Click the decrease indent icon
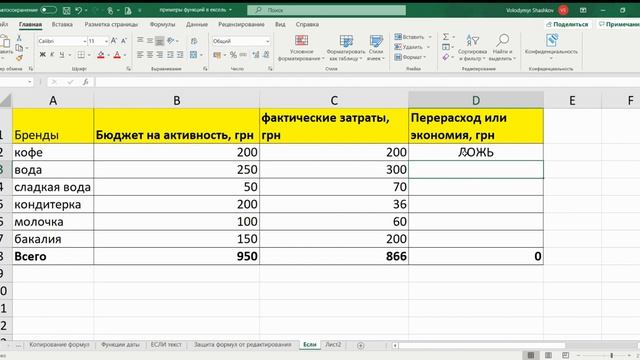Image resolution: width=640 pixels, height=360 pixels. click(x=170, y=55)
